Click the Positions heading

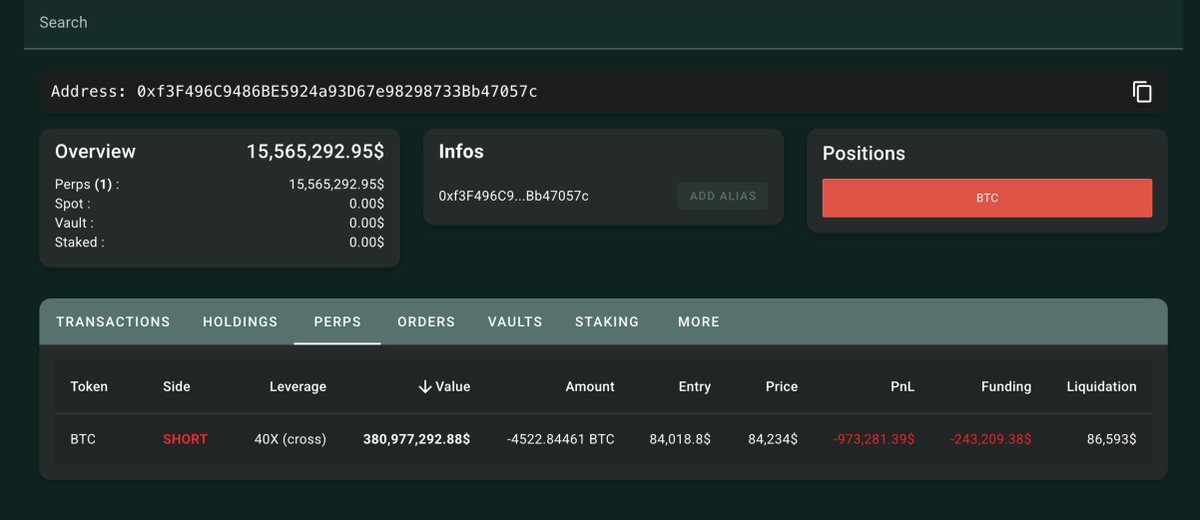[x=864, y=154]
